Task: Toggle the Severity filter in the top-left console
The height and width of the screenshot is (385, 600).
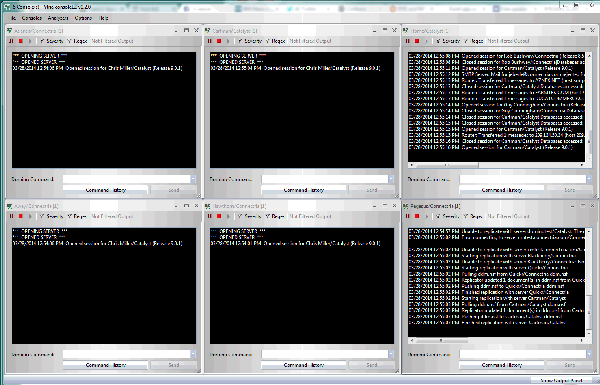Action: 51,41
